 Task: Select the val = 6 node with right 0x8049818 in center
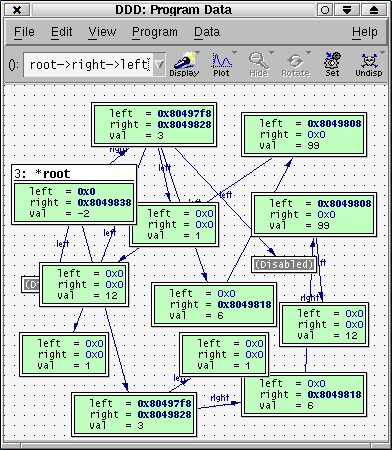pos(214,304)
